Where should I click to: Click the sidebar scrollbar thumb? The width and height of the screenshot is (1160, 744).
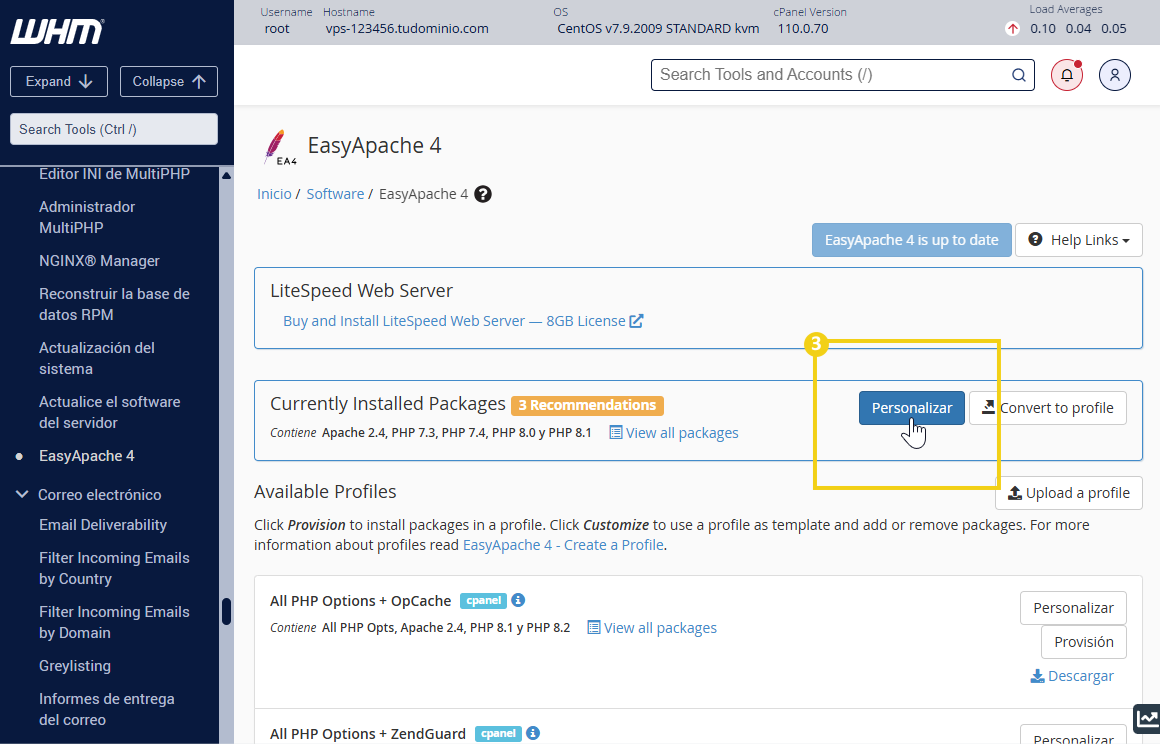pos(226,611)
